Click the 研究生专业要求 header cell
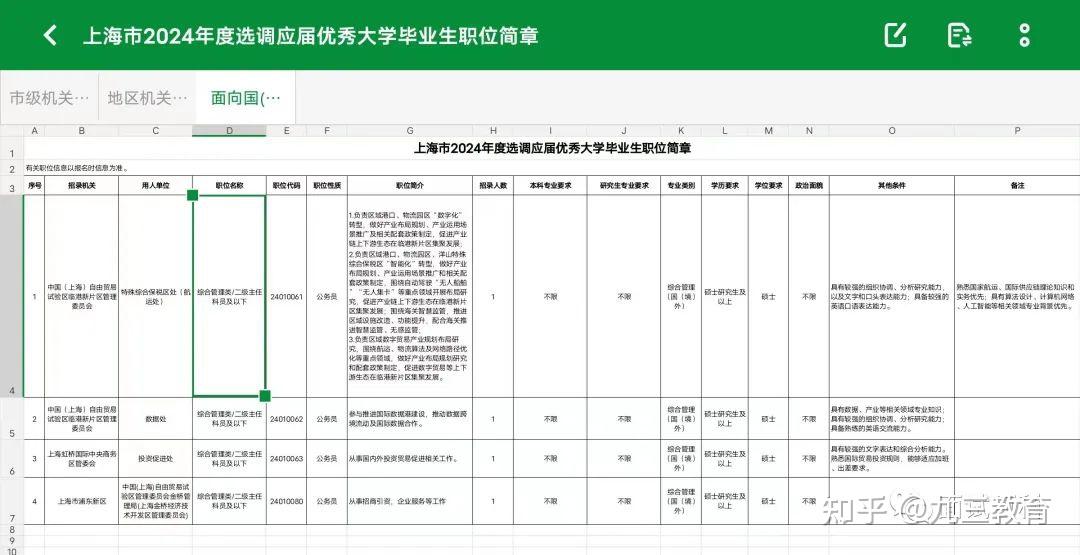Screen dimensions: 1080x555 pyautogui.click(x=624, y=186)
